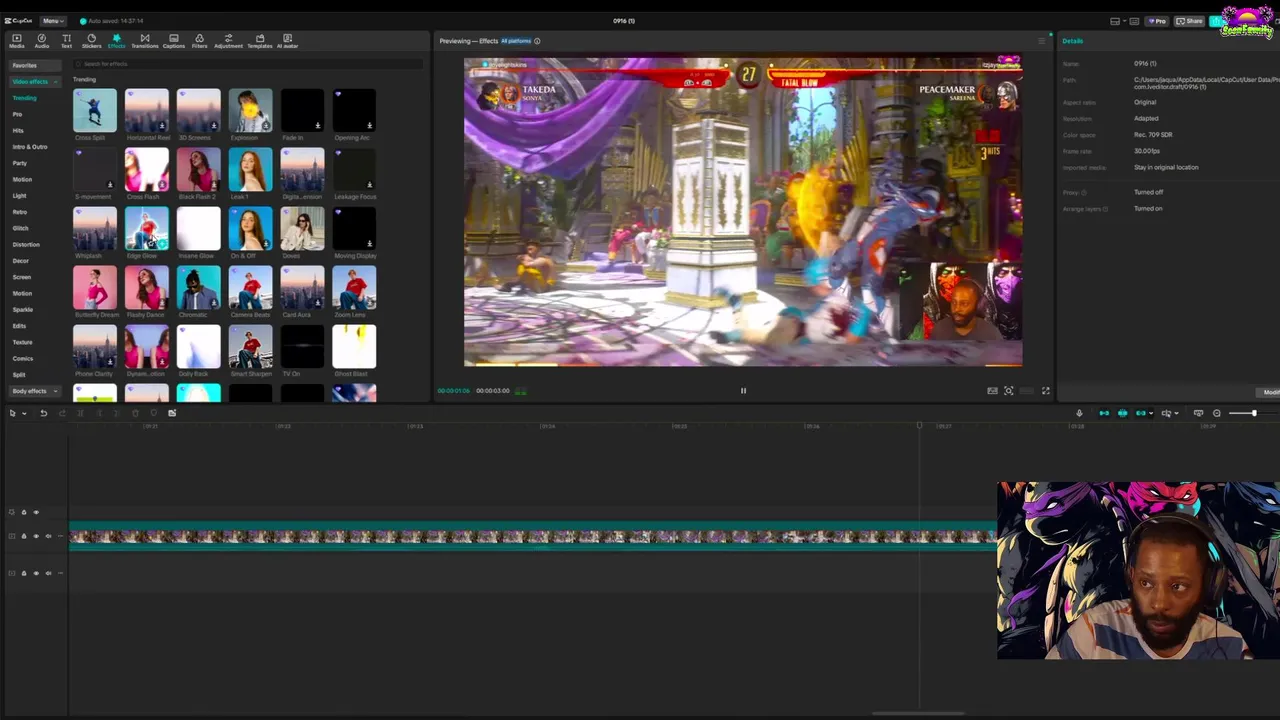Open the Details panel tab
Screen dimensions: 1280x720
click(1072, 41)
